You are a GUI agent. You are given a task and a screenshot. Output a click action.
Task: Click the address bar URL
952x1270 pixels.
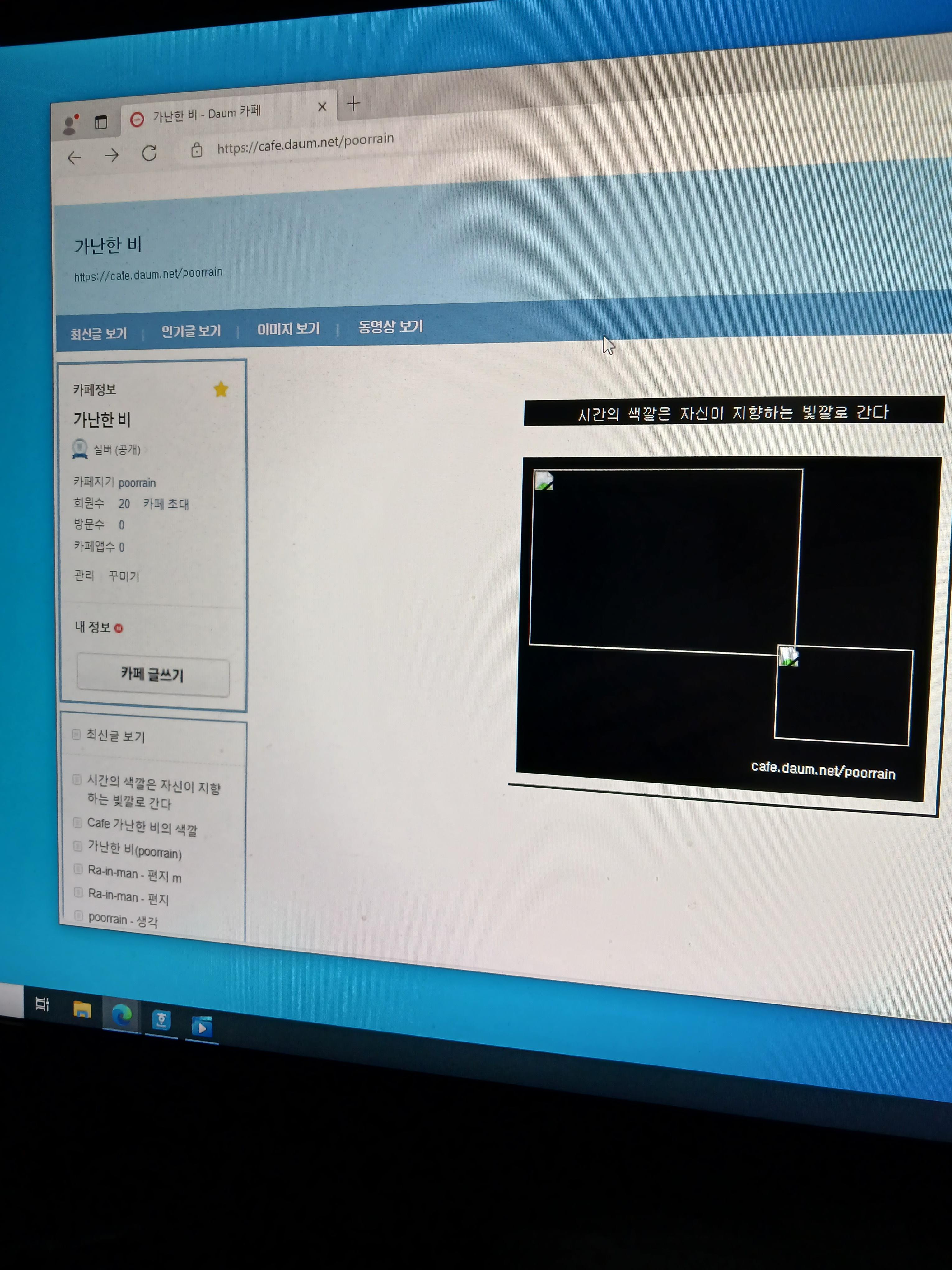pos(305,143)
